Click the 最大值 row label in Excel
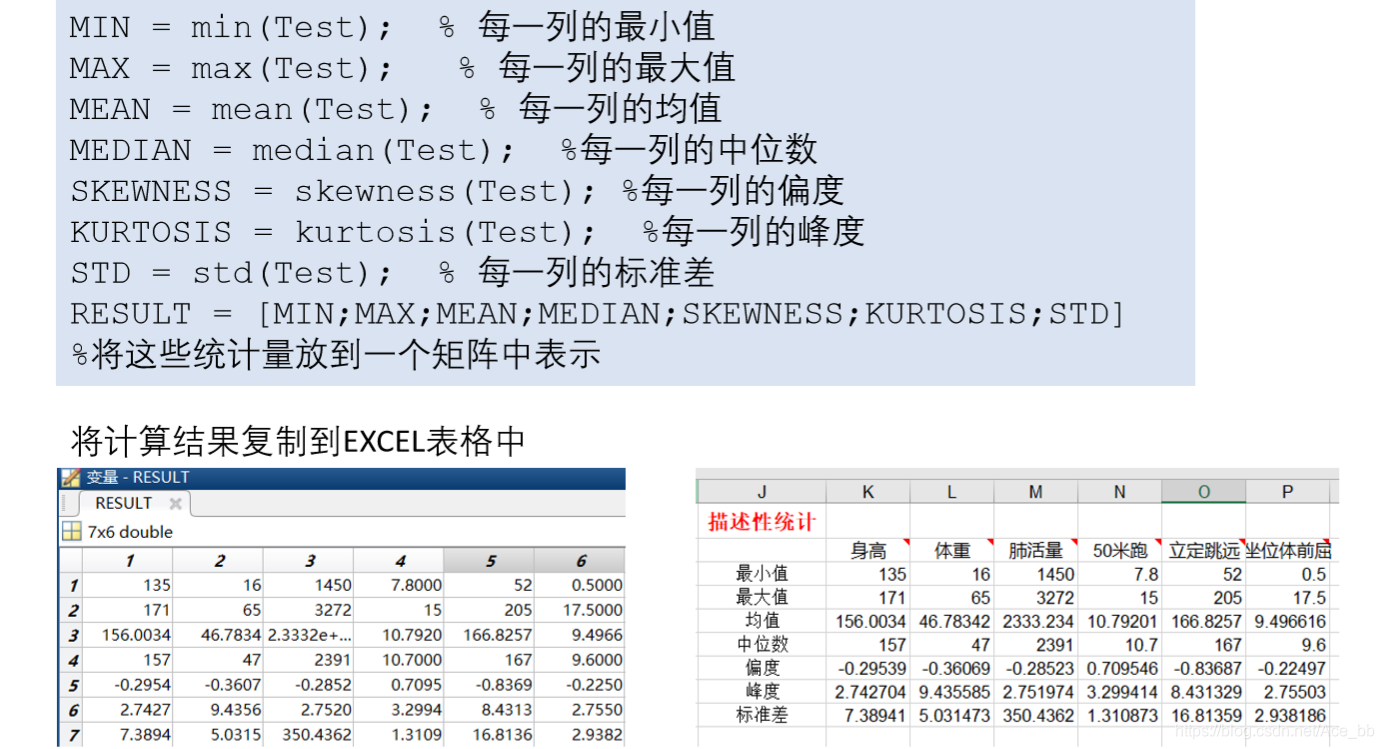The height and width of the screenshot is (749, 1384). pyautogui.click(x=762, y=597)
